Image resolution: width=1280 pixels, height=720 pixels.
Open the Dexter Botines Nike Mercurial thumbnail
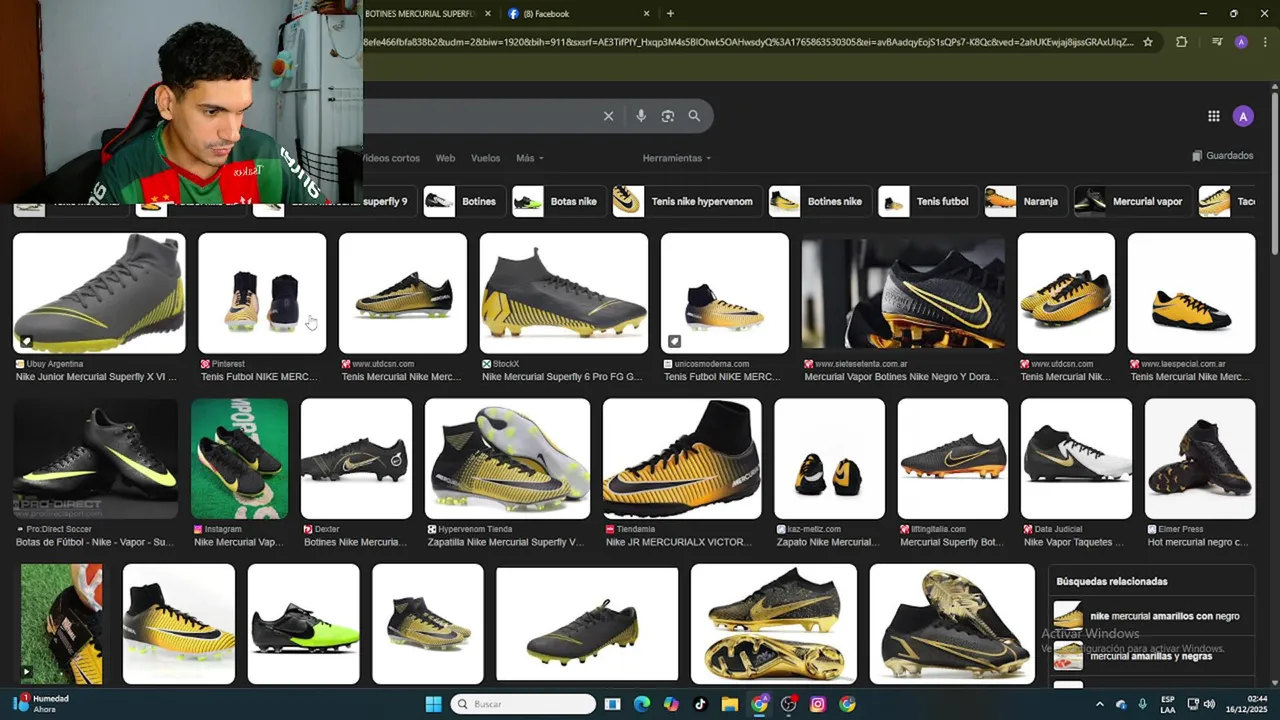coord(356,458)
